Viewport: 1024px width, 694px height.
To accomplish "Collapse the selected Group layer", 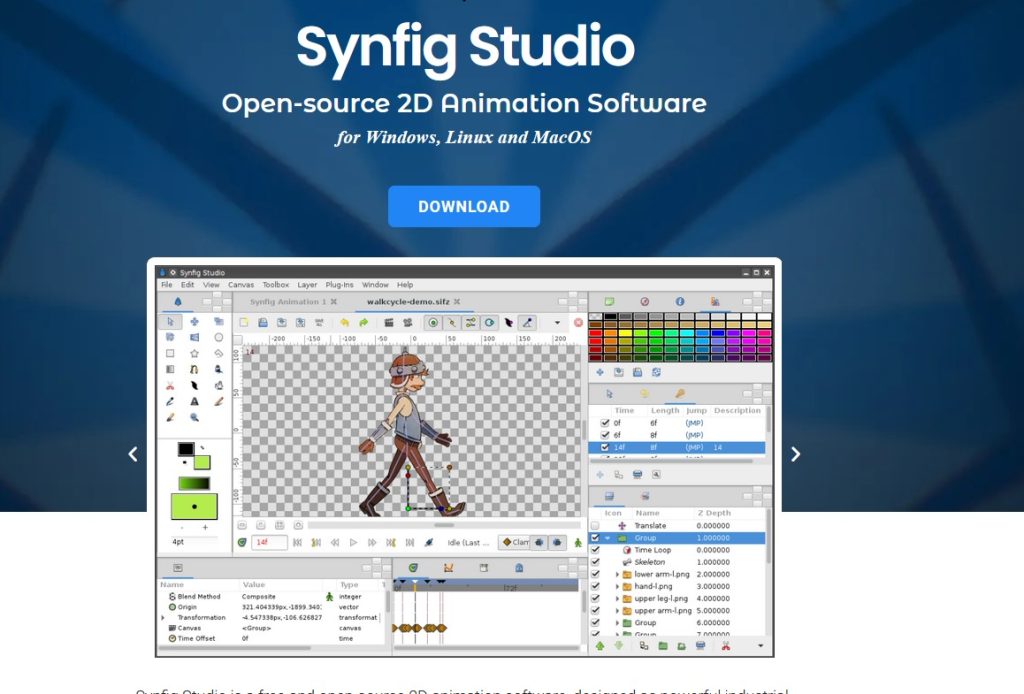I will pos(608,538).
